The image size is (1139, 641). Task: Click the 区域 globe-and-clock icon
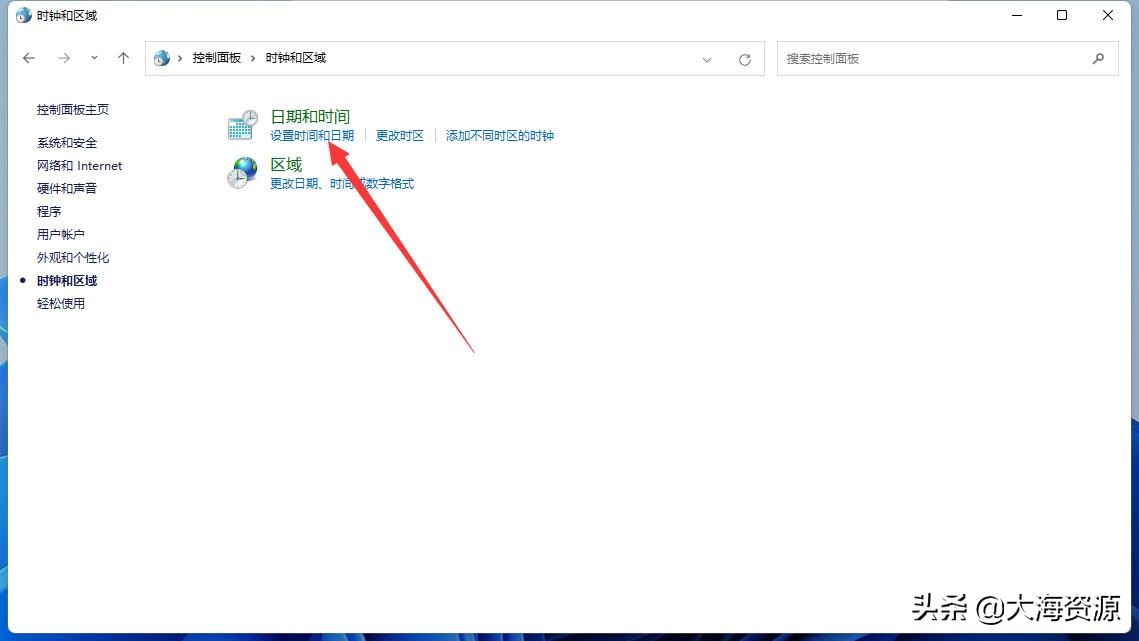point(241,172)
